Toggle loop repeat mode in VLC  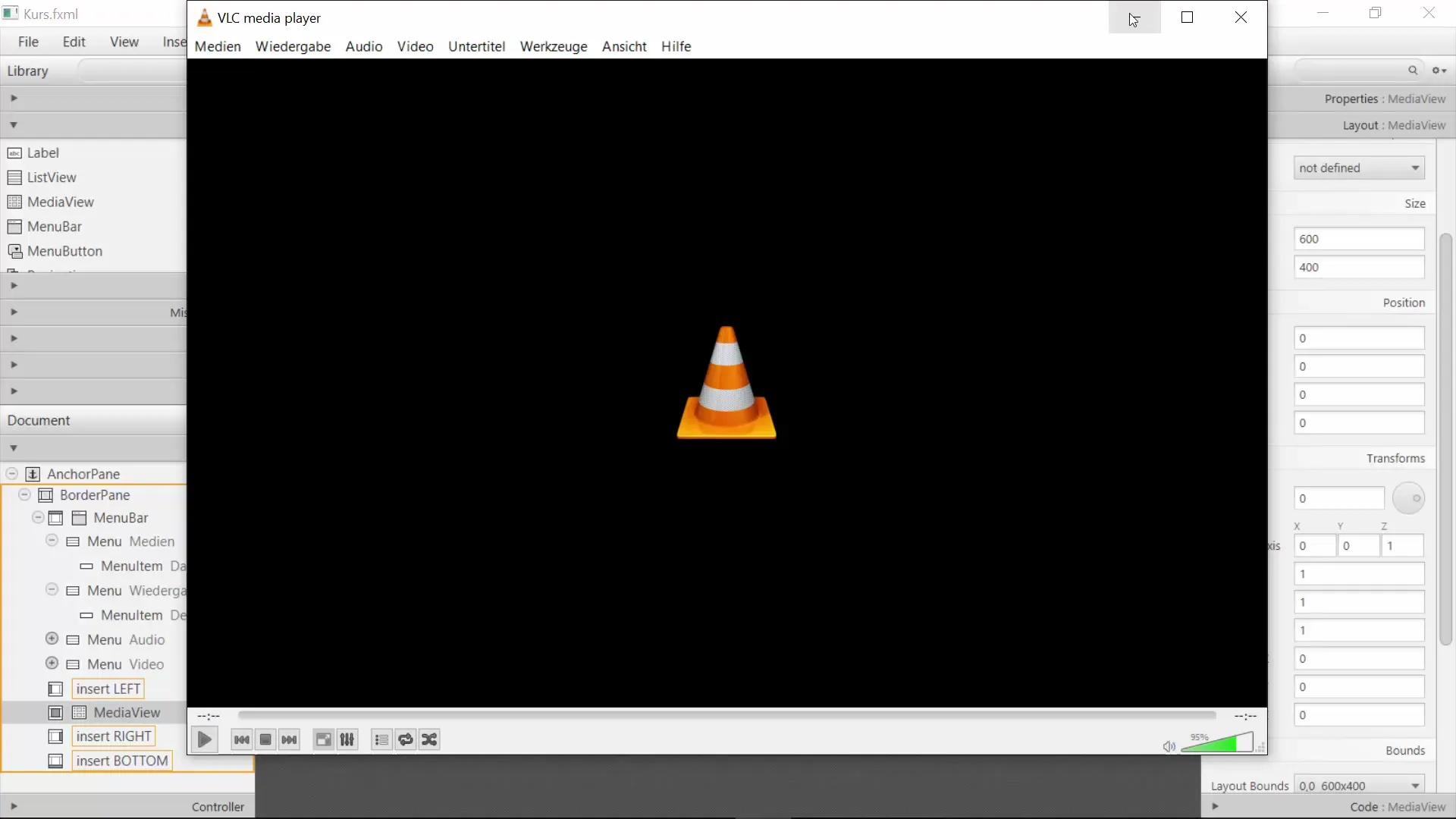[406, 739]
